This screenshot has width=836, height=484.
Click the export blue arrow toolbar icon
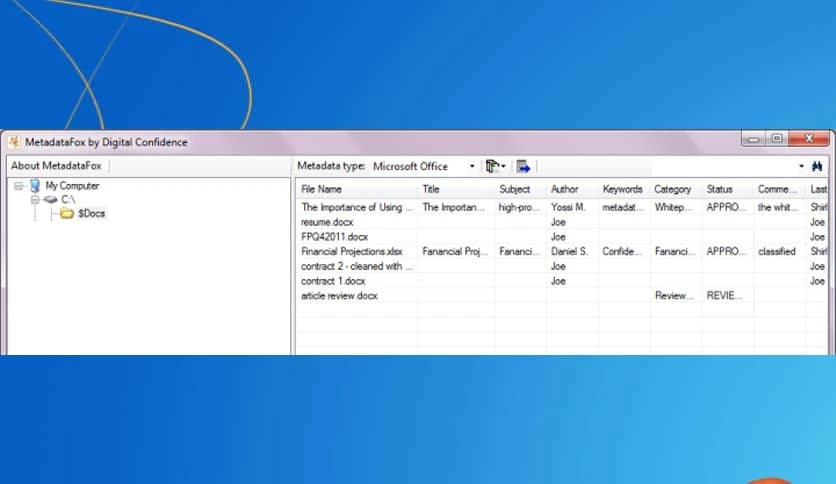(x=523, y=166)
